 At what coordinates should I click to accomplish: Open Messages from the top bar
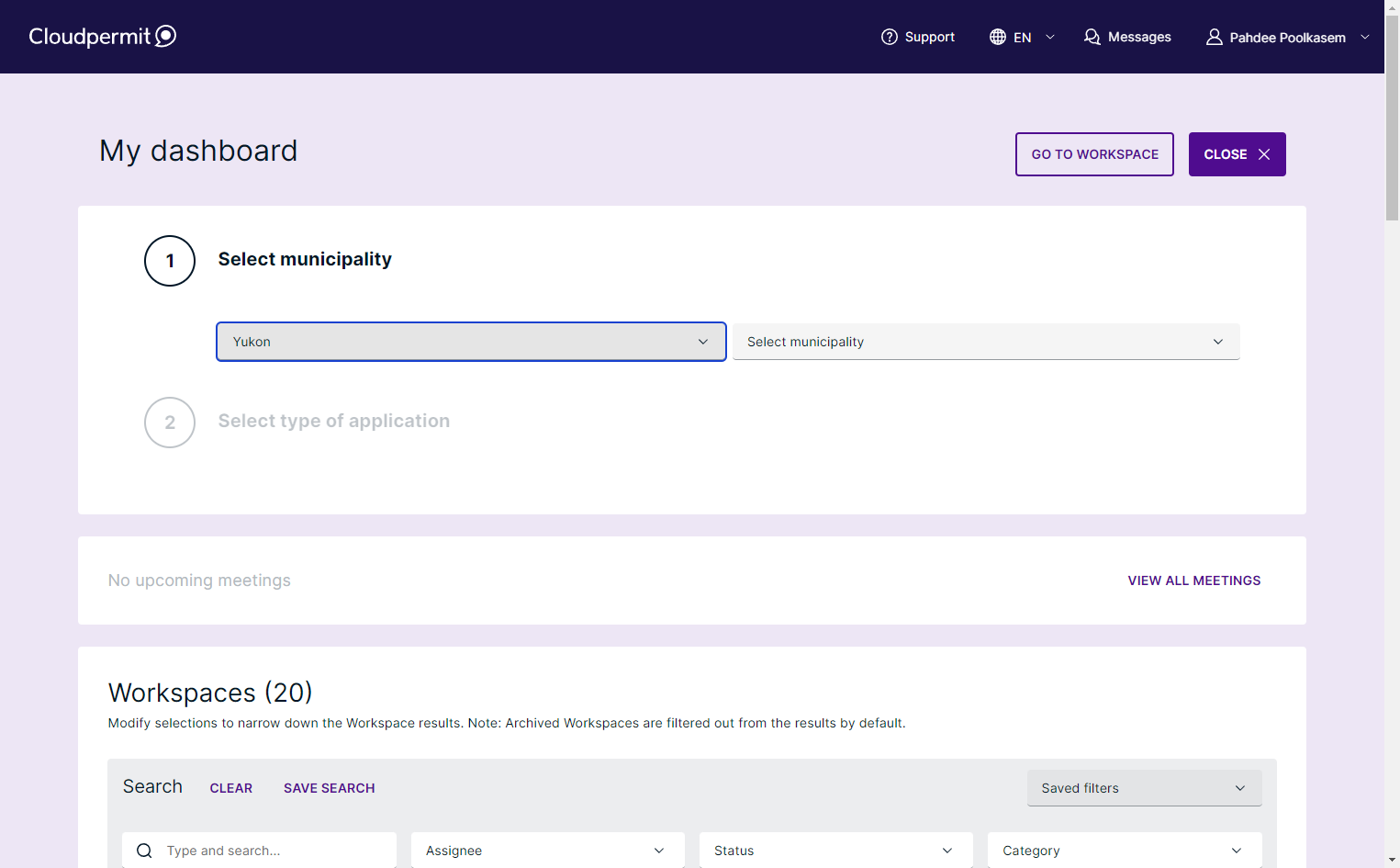pyautogui.click(x=1127, y=37)
